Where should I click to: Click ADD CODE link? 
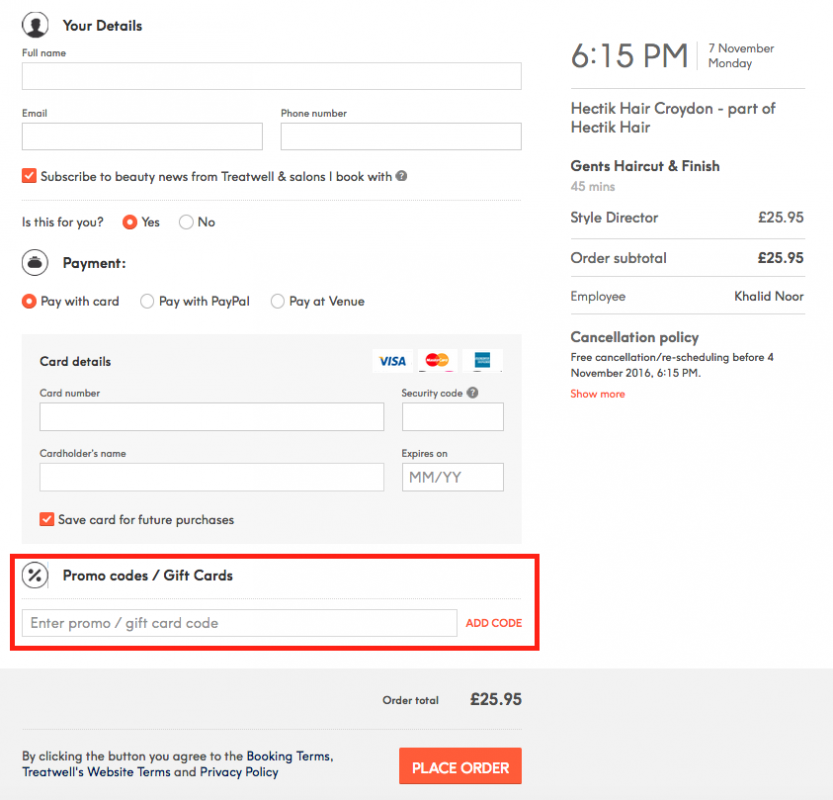(x=494, y=623)
